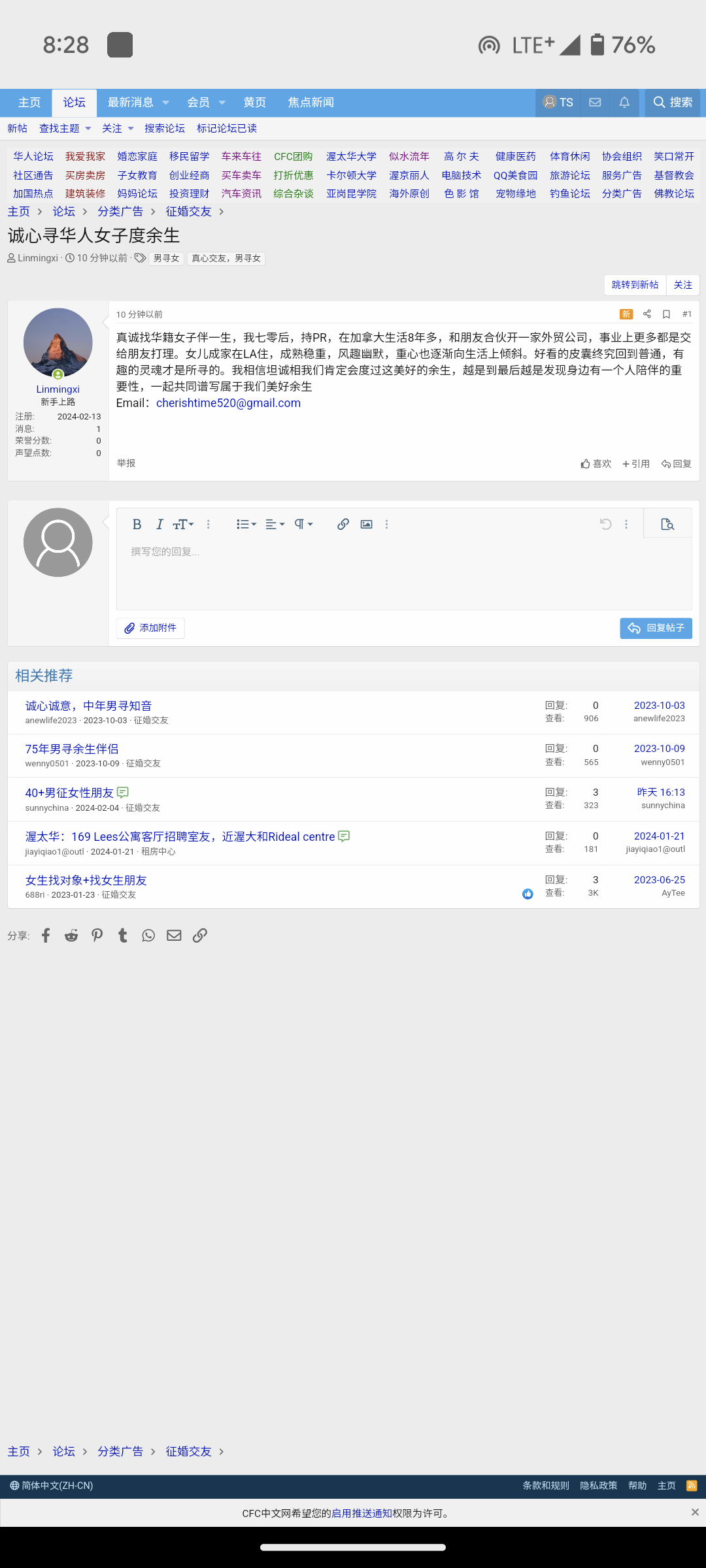Insert a link using the chain icon
The height and width of the screenshot is (1568, 706).
343,525
